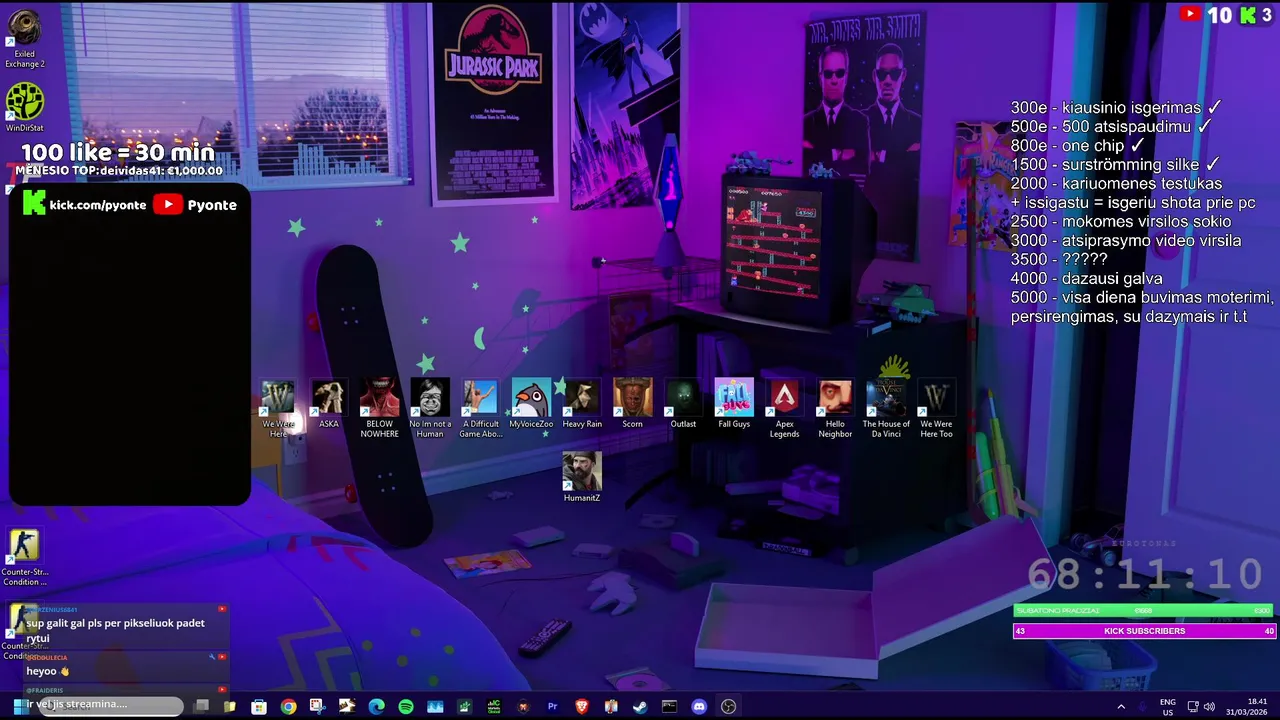Select the A Difficult Game Abo... shortcut
Screen dimensions: 1280x720
[x=480, y=408]
